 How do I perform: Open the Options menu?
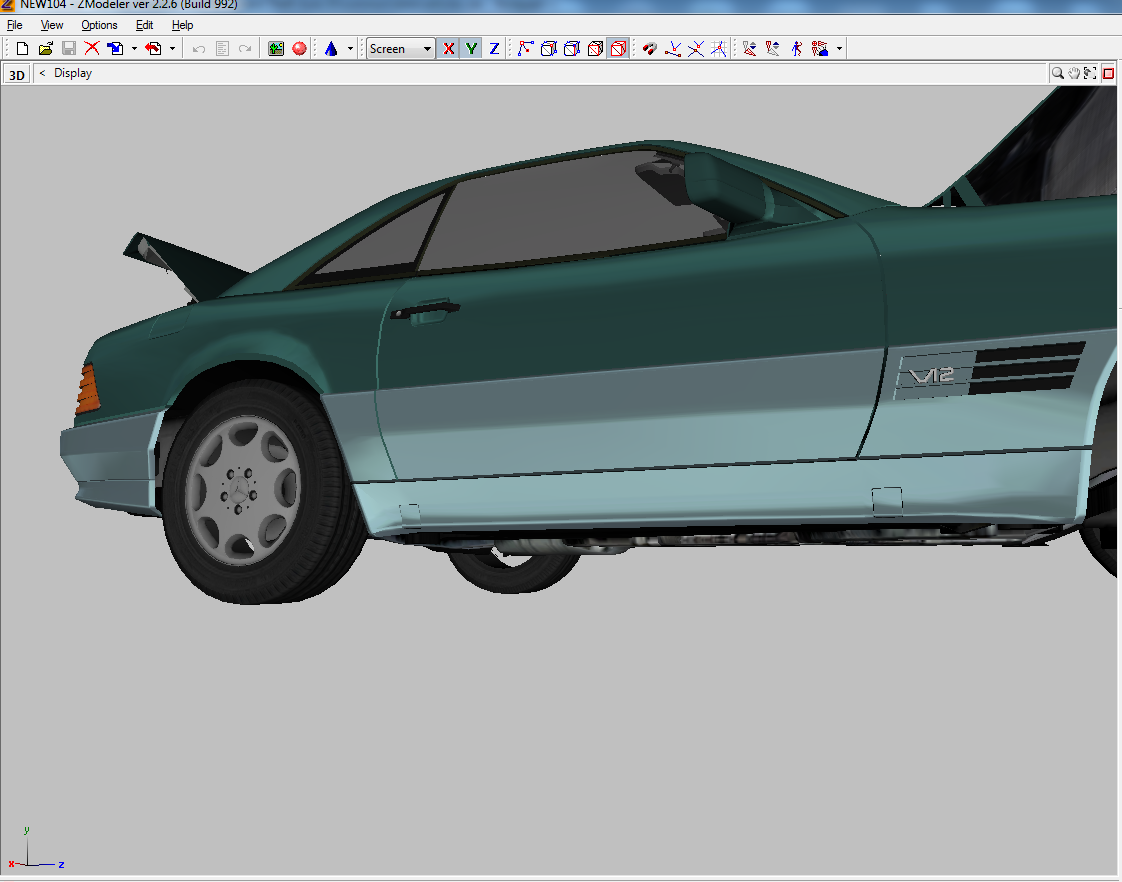pyautogui.click(x=99, y=25)
